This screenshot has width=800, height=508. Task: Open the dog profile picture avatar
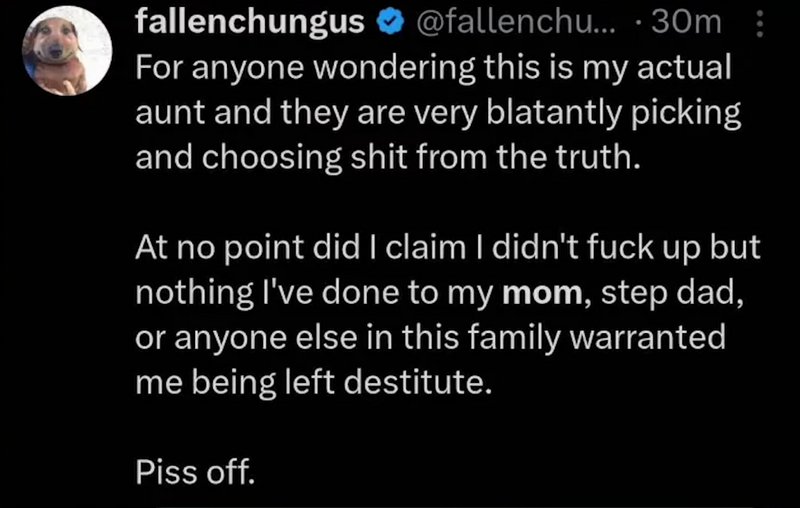(x=67, y=51)
